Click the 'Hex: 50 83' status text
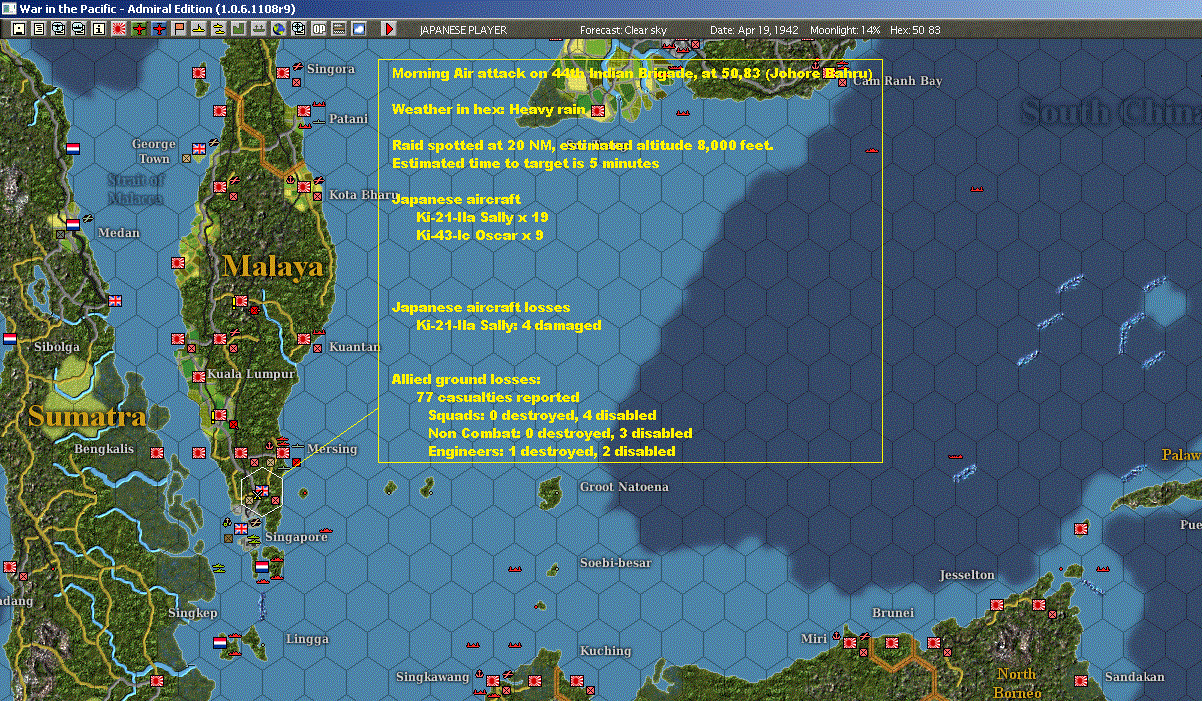Viewport: 1202px width, 701px height. coord(915,30)
